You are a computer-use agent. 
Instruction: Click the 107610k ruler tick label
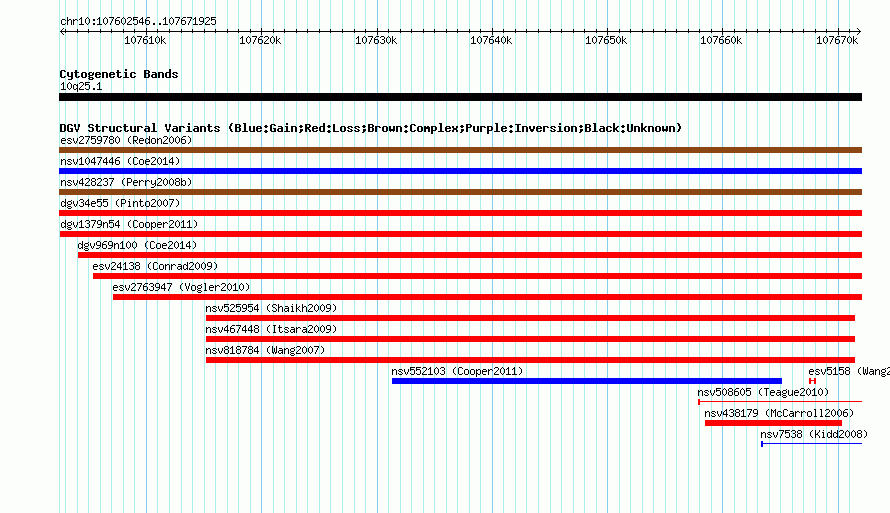point(145,40)
